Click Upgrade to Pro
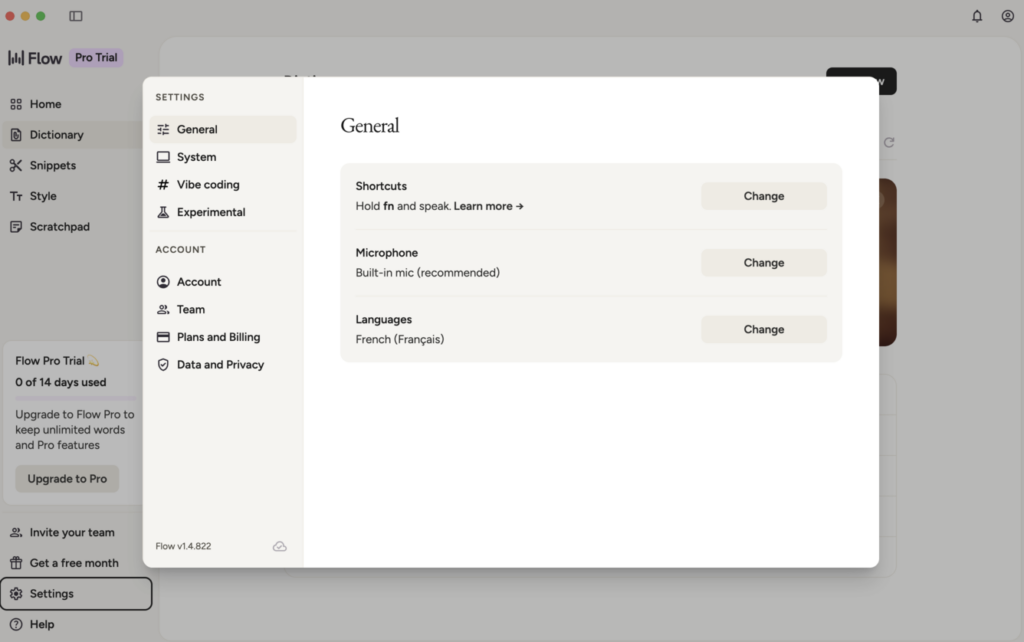 pos(66,479)
